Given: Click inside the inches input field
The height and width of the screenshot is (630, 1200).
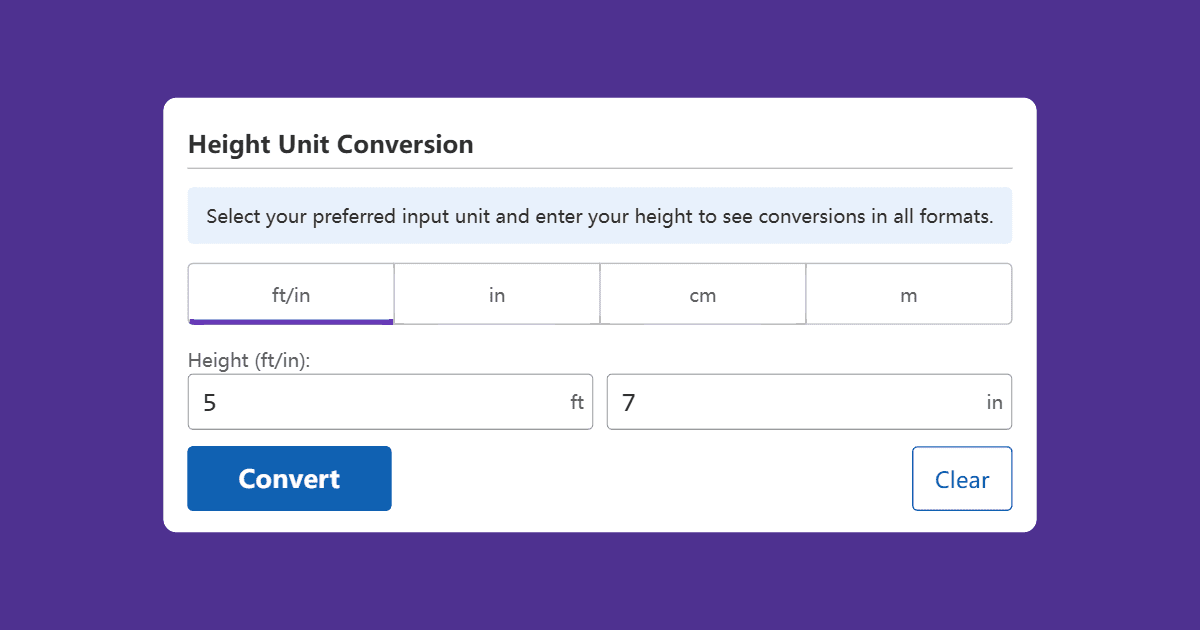Looking at the screenshot, I should pyautogui.click(x=810, y=401).
